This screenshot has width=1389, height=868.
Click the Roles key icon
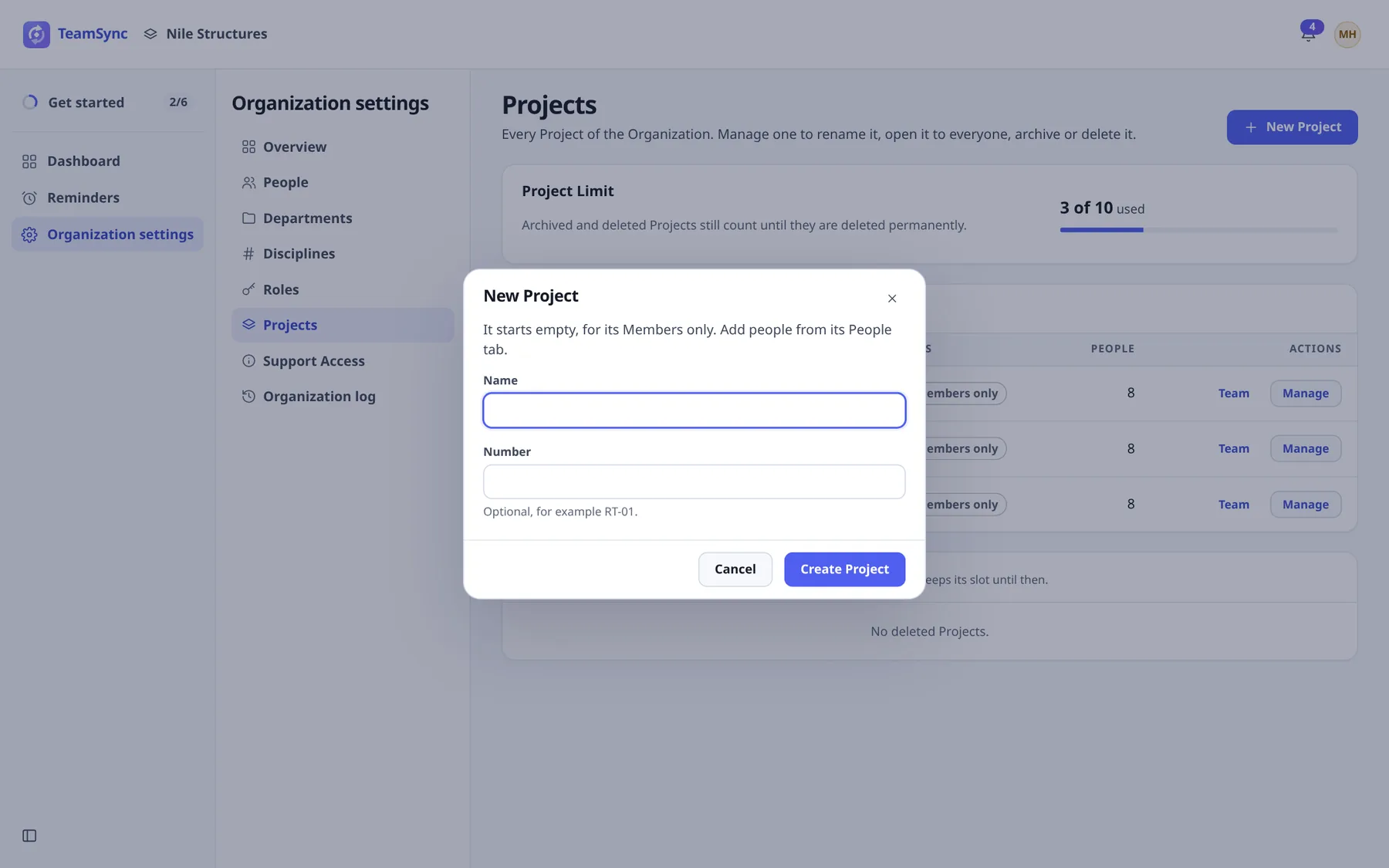(x=248, y=289)
